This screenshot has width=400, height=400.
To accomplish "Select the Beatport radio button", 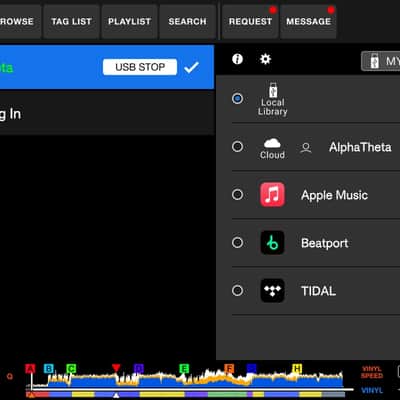I will click(x=237, y=243).
